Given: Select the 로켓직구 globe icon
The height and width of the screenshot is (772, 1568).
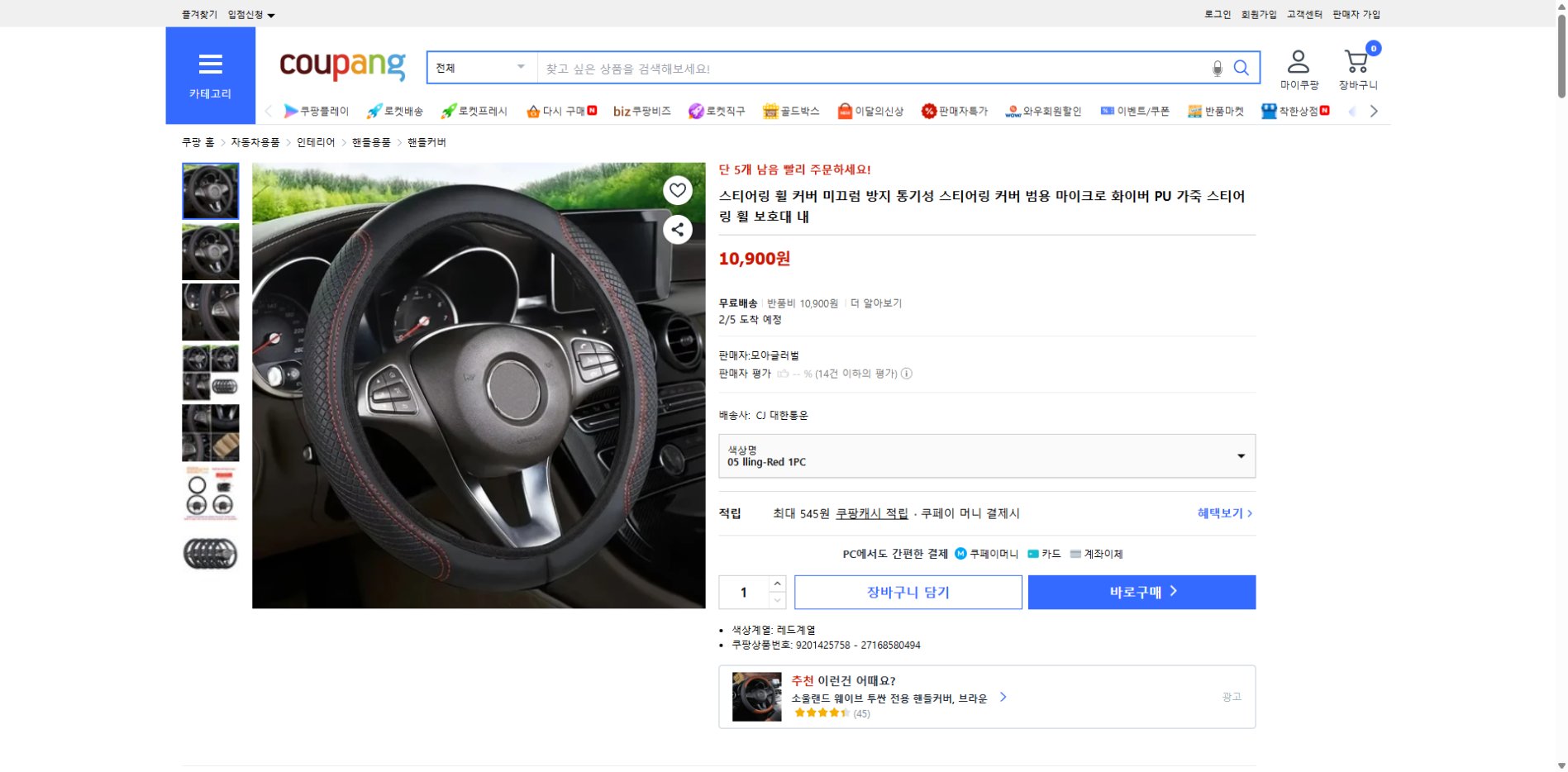Looking at the screenshot, I should pos(695,110).
